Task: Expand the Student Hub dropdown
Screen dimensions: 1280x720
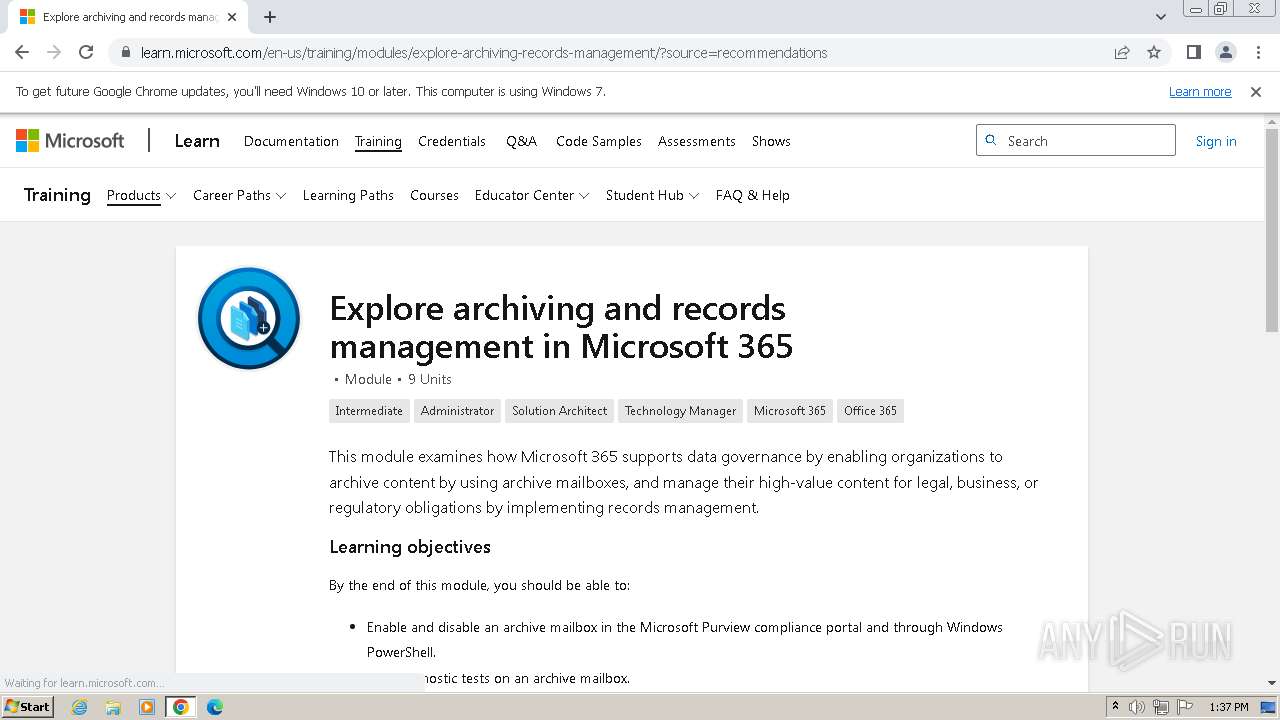Action: click(652, 195)
